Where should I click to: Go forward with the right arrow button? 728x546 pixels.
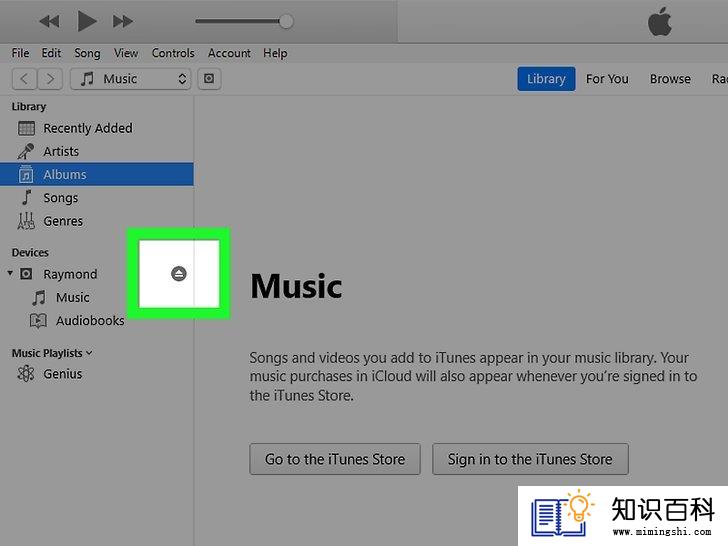(x=50, y=79)
